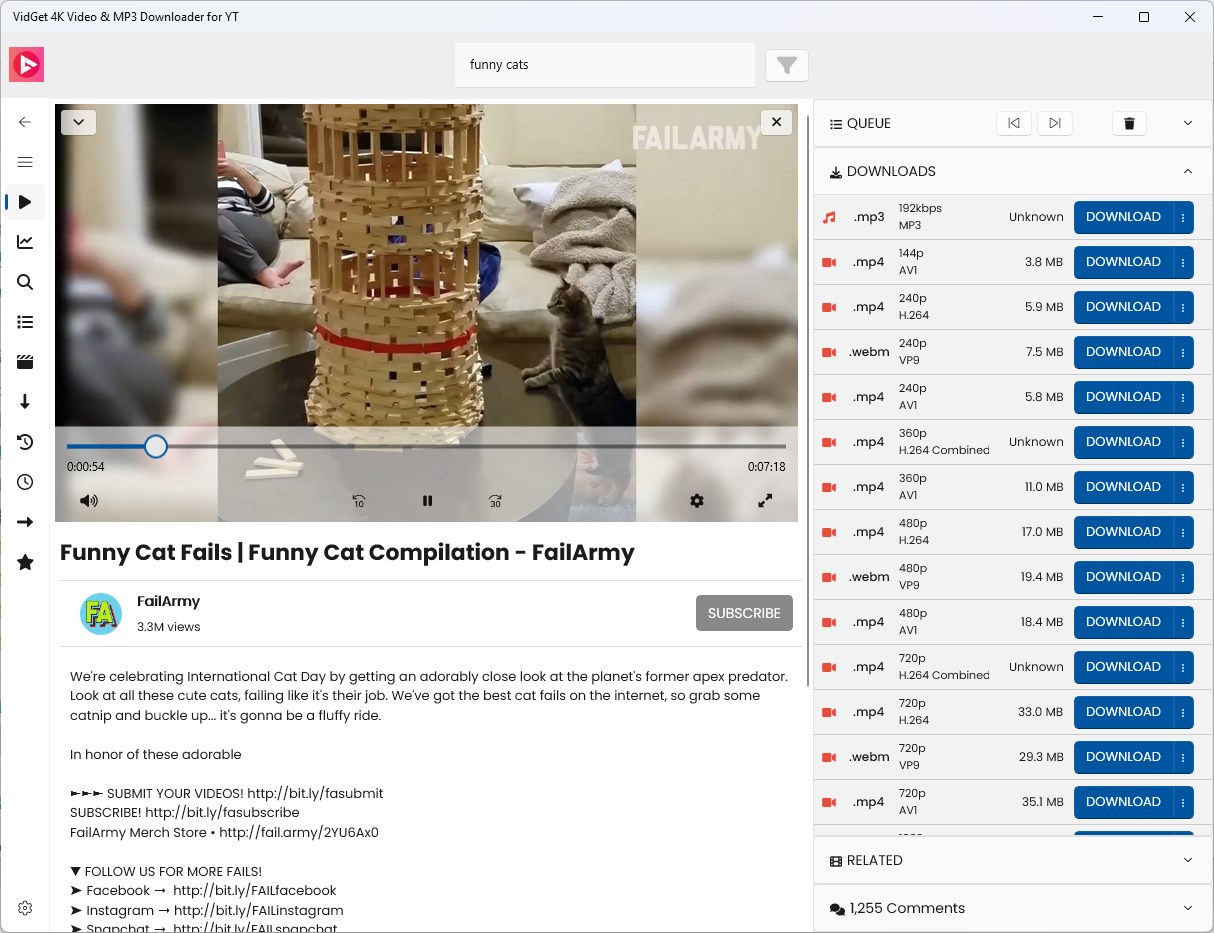Close the video player with X
The image size is (1214, 933).
tap(776, 122)
